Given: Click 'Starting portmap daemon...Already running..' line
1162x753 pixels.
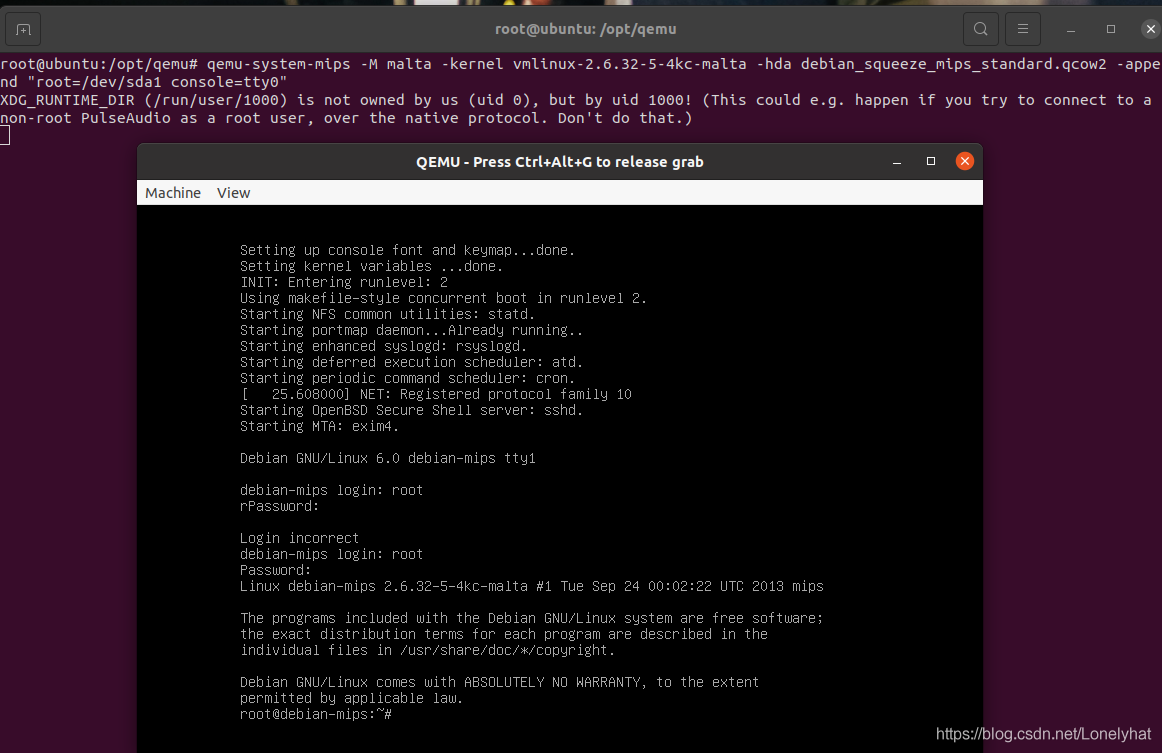Looking at the screenshot, I should [x=411, y=331].
